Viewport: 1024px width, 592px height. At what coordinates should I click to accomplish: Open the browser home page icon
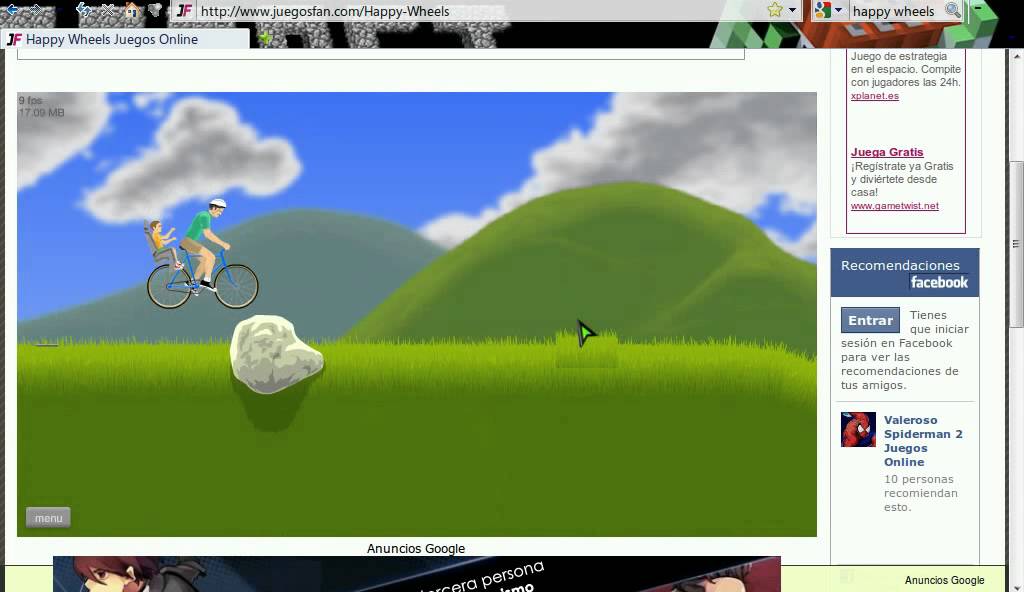click(x=131, y=10)
